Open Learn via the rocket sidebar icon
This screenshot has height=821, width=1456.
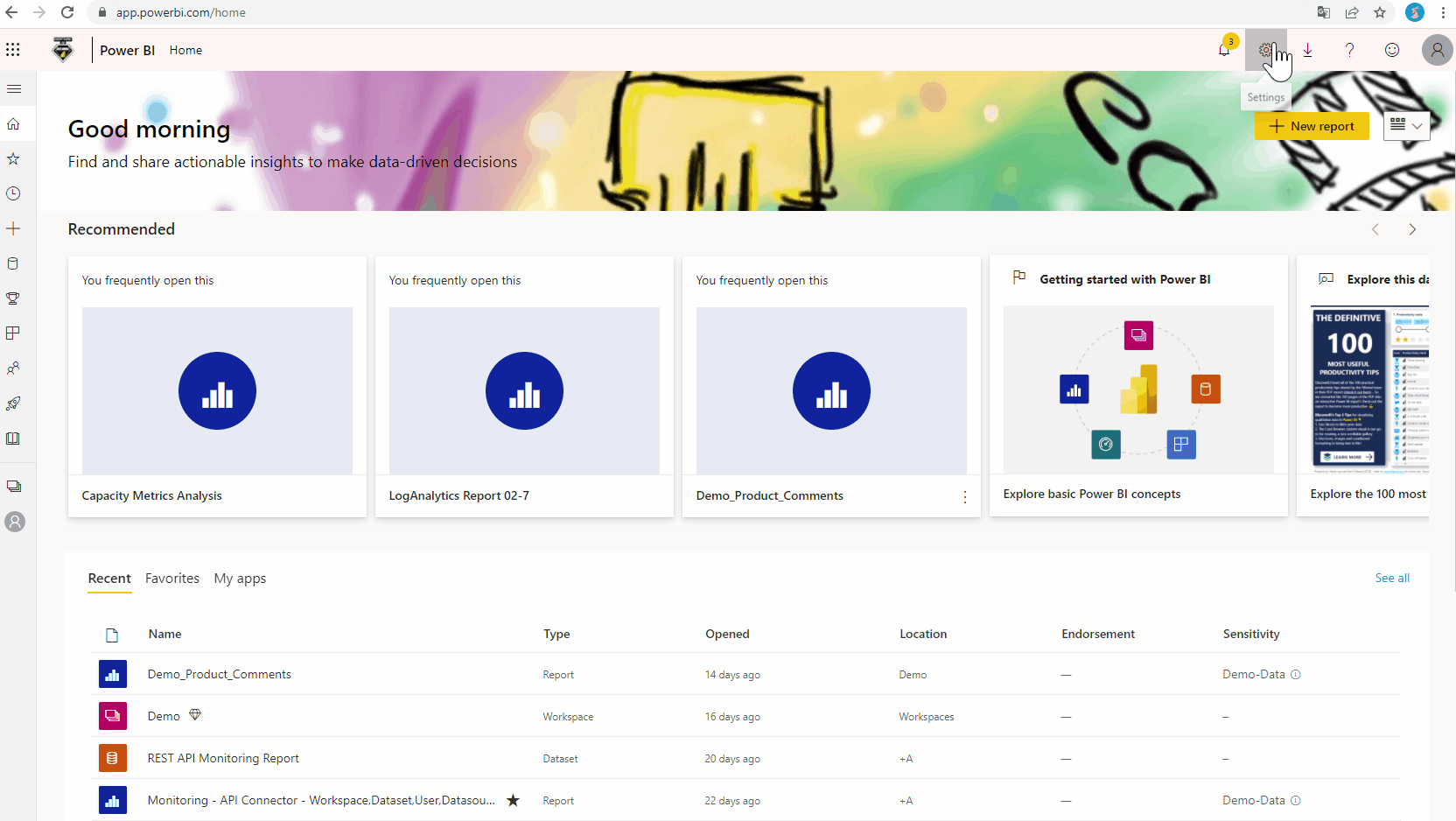click(x=13, y=403)
